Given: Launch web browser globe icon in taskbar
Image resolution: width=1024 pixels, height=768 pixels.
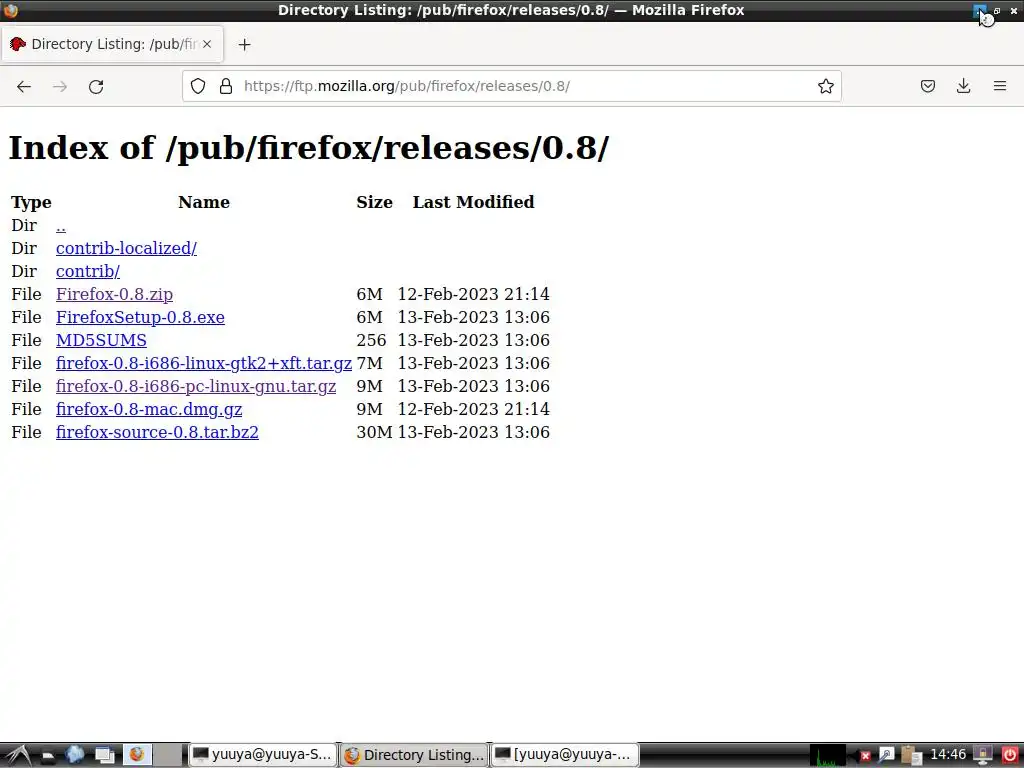Looking at the screenshot, I should [75, 755].
